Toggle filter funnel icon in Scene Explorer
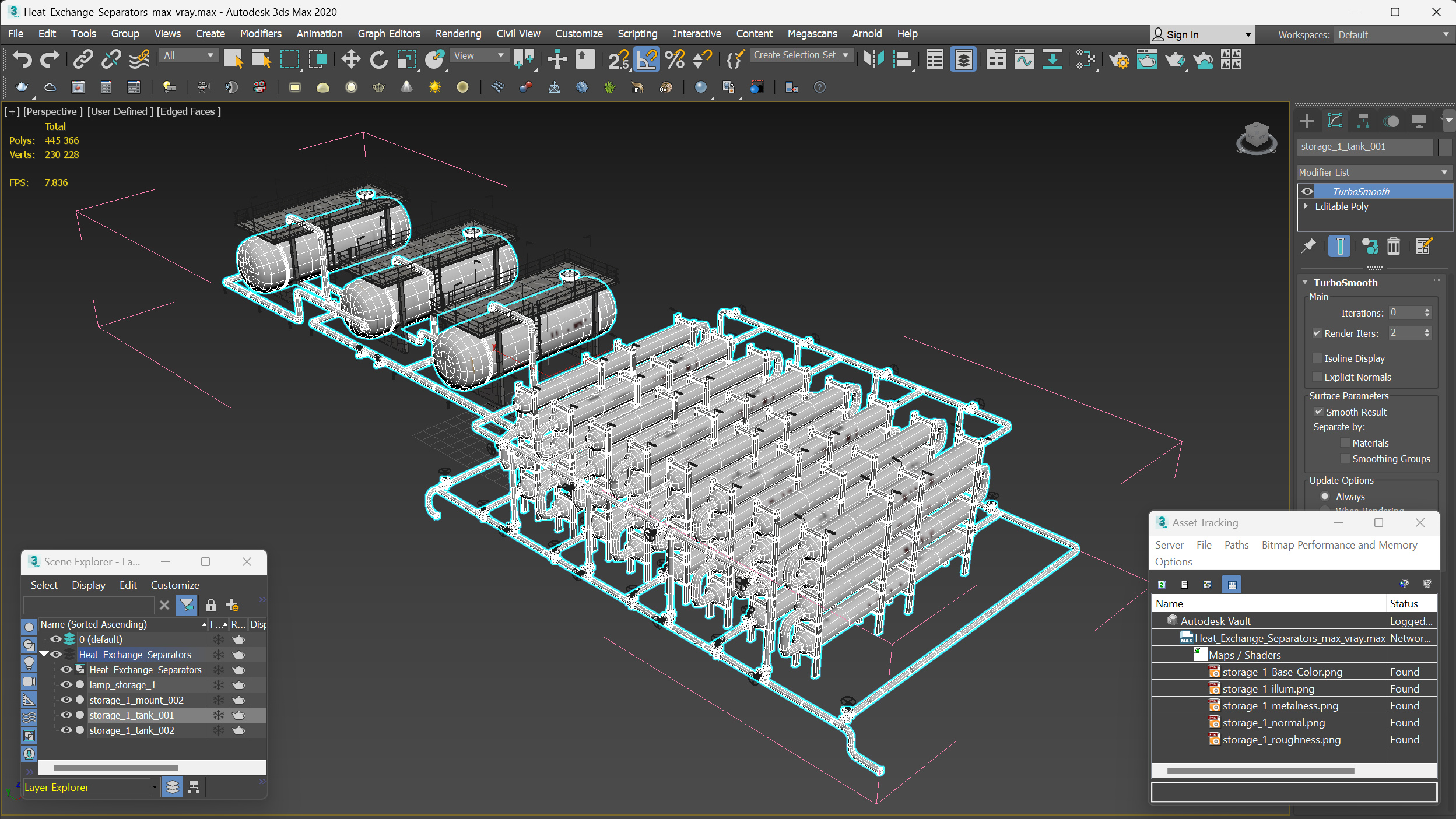 [x=187, y=605]
